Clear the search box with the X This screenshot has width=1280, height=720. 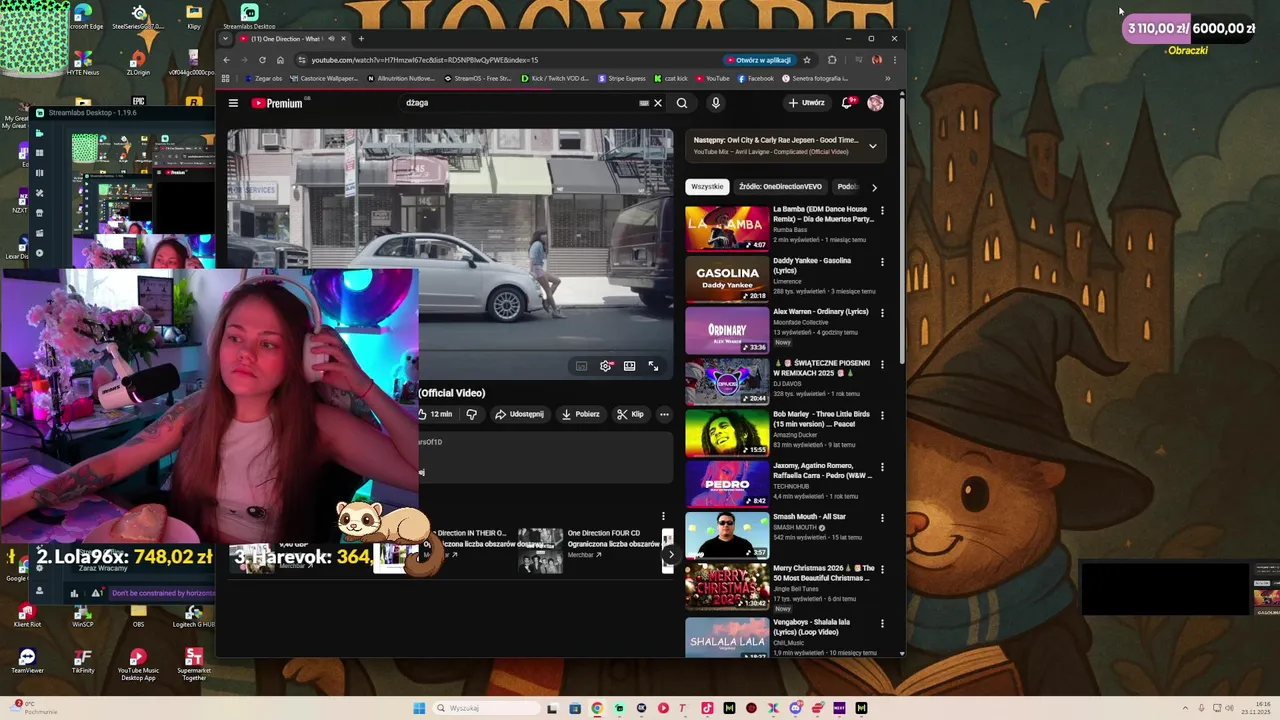657,103
